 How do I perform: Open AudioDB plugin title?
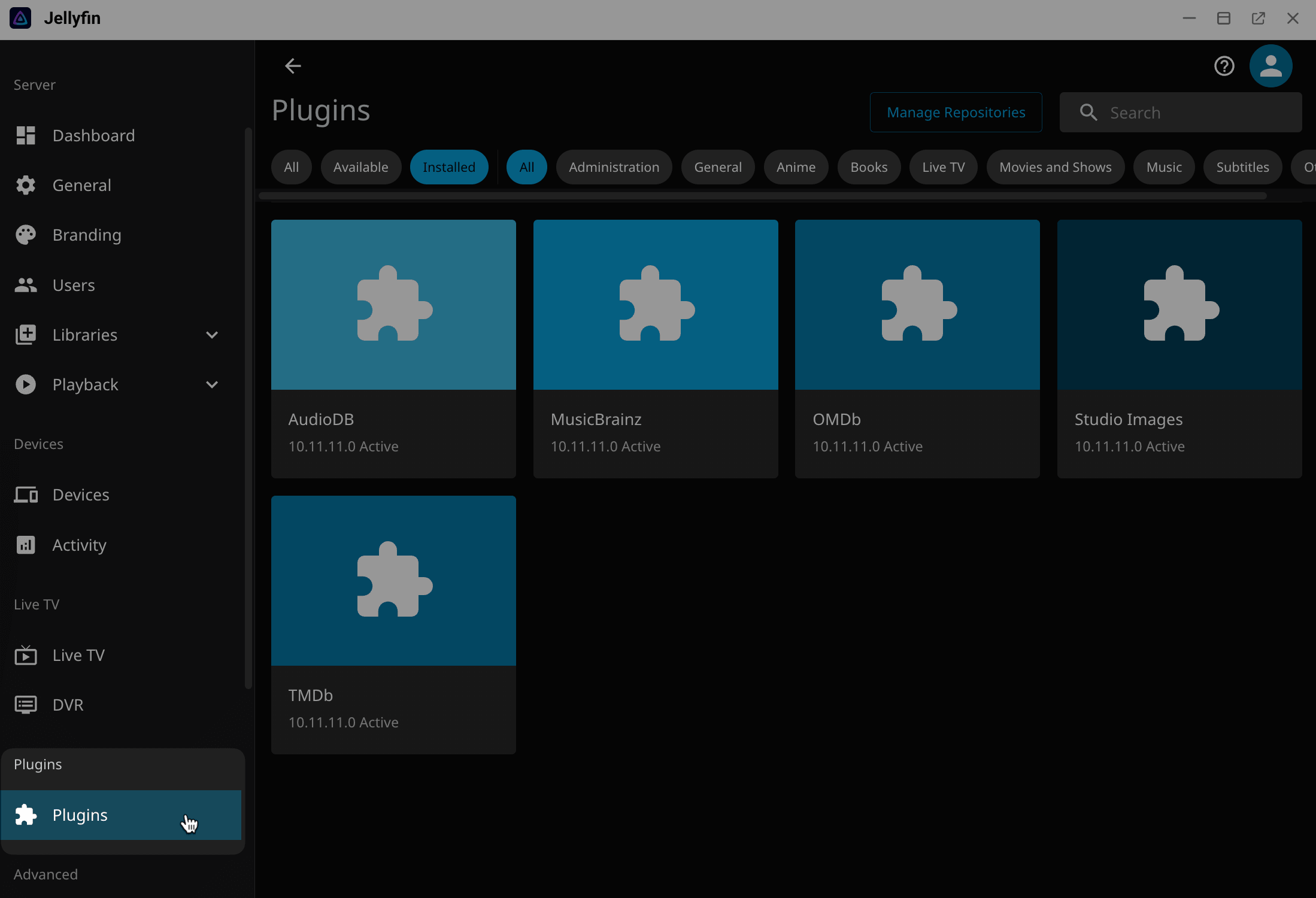click(x=321, y=419)
